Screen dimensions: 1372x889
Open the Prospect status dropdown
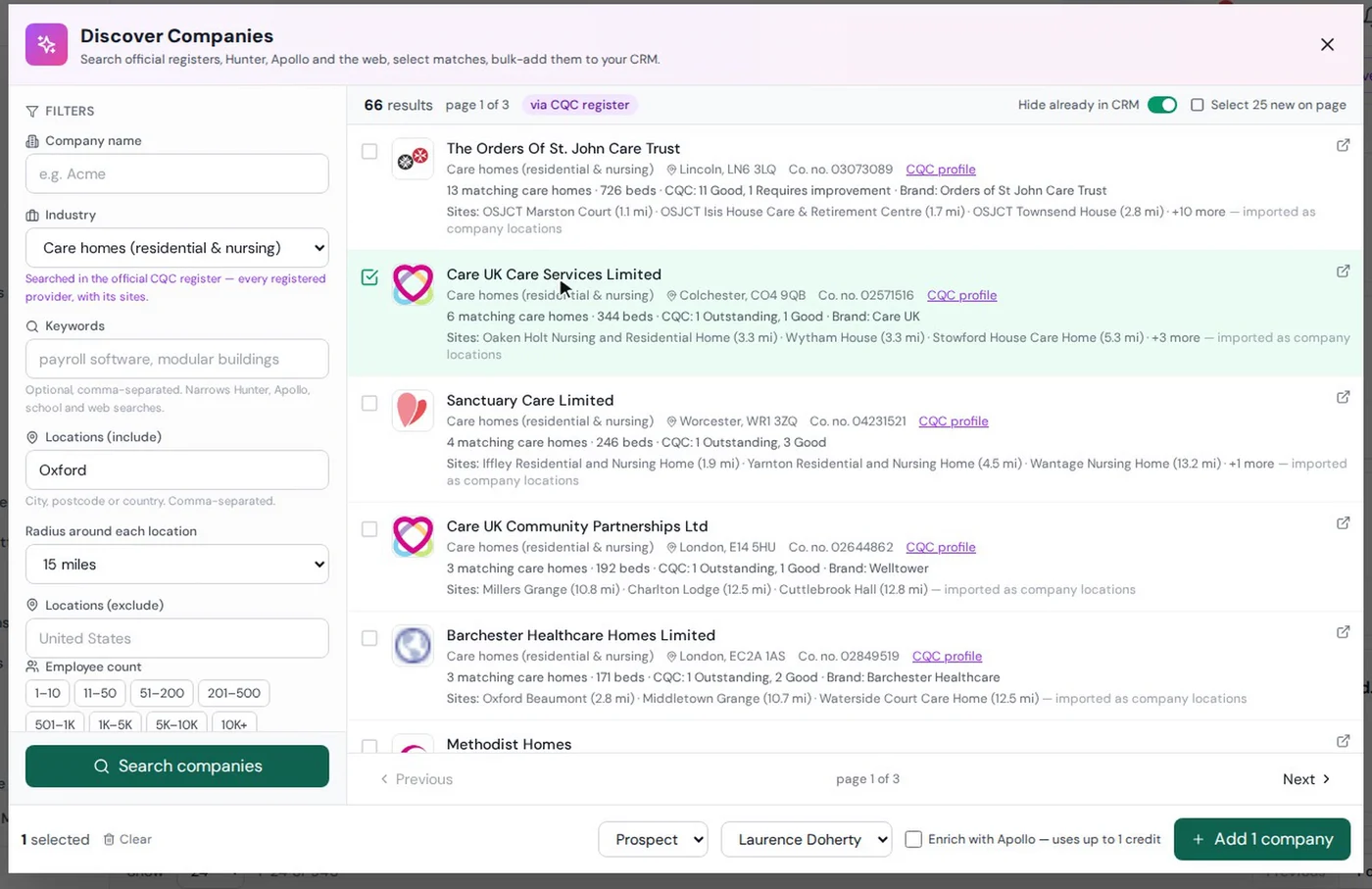point(653,839)
